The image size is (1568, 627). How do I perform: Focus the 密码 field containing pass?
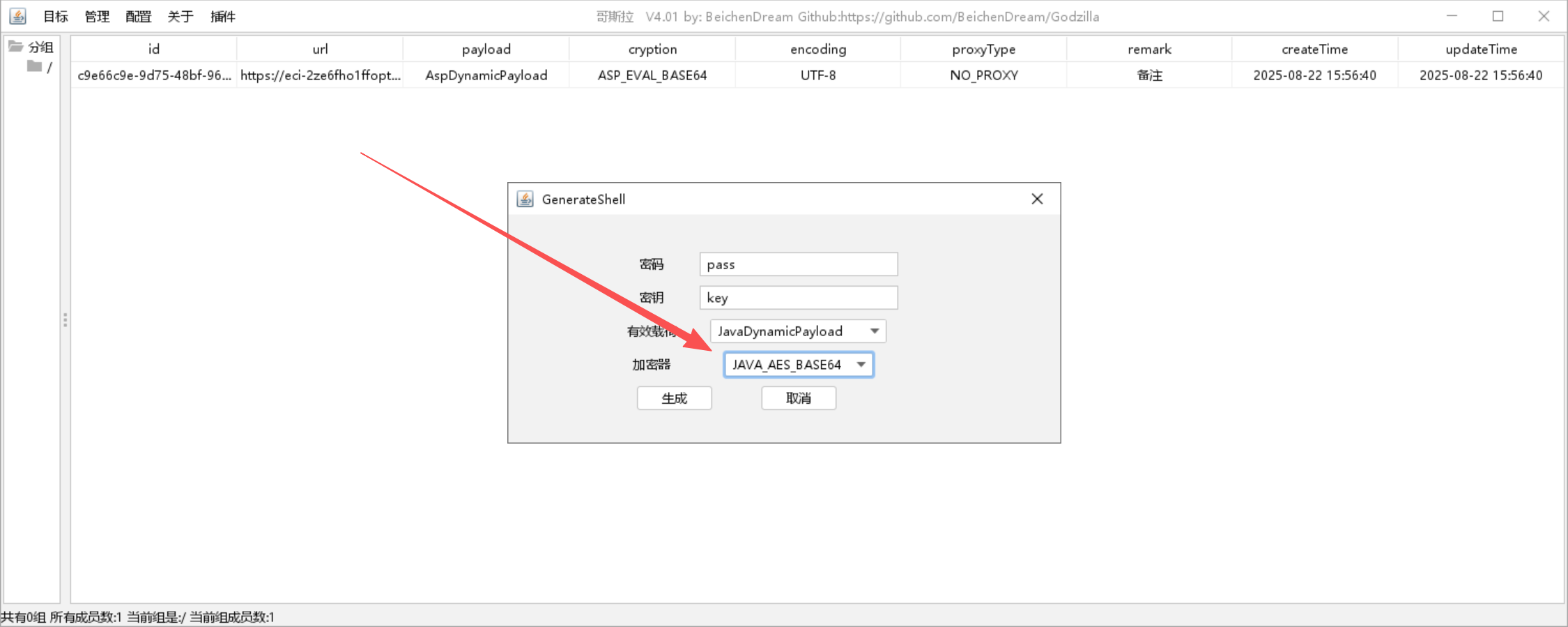[798, 264]
